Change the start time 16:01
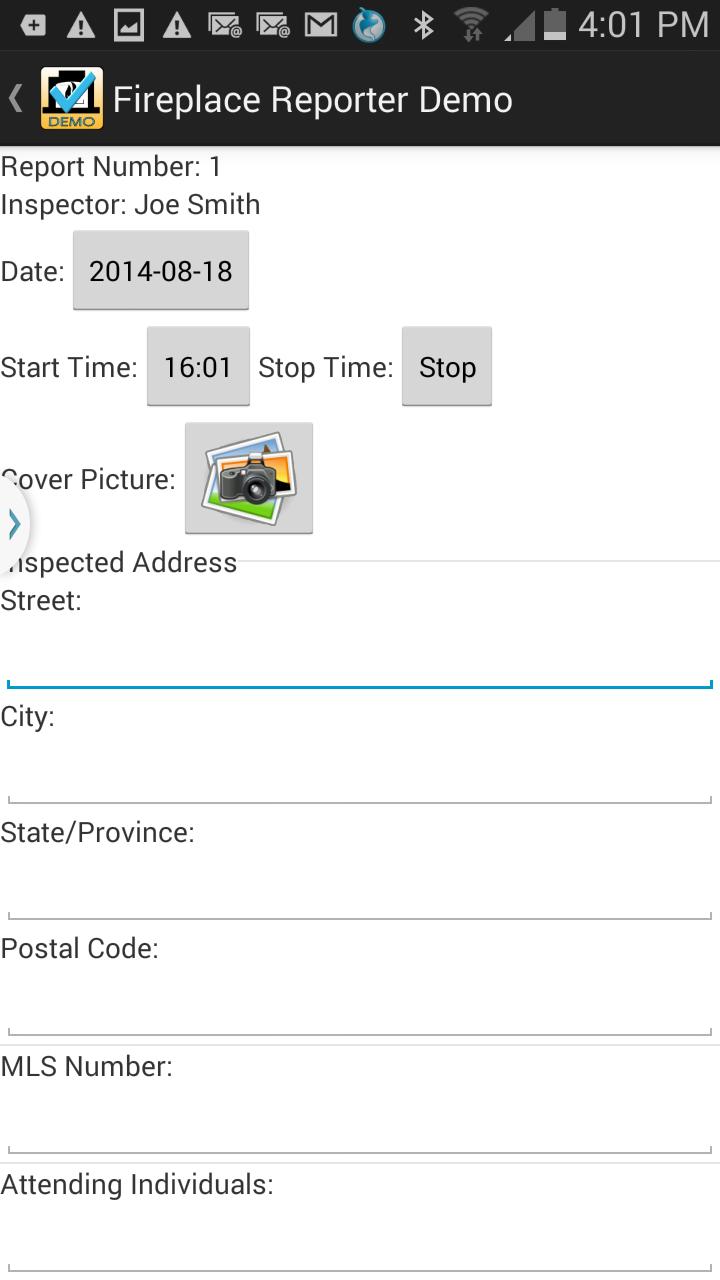Screen dimensions: 720x1280 pos(198,367)
